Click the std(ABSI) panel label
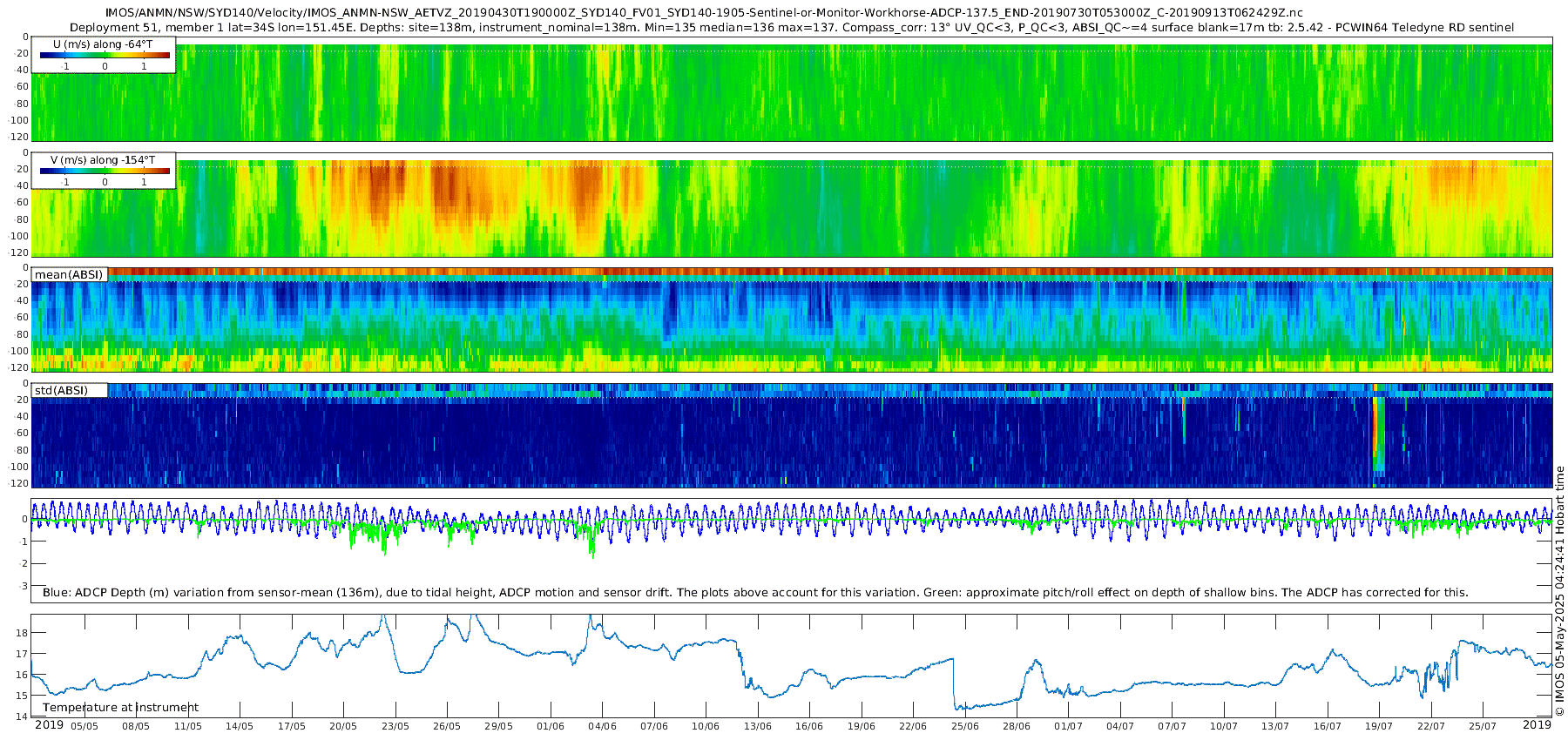This screenshot has width=1568, height=740. 61,390
